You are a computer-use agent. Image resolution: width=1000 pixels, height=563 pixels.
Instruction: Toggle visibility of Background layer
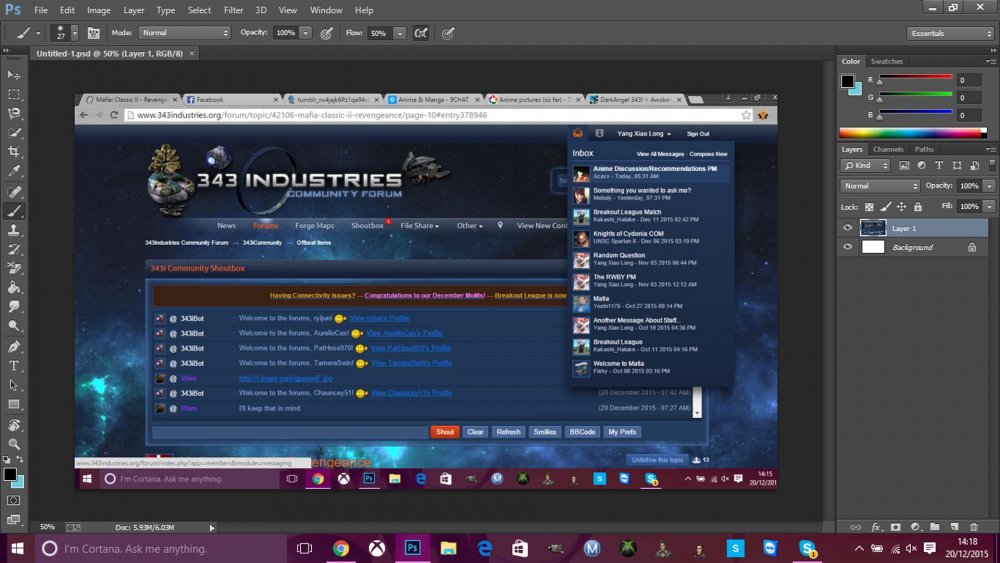click(x=848, y=247)
